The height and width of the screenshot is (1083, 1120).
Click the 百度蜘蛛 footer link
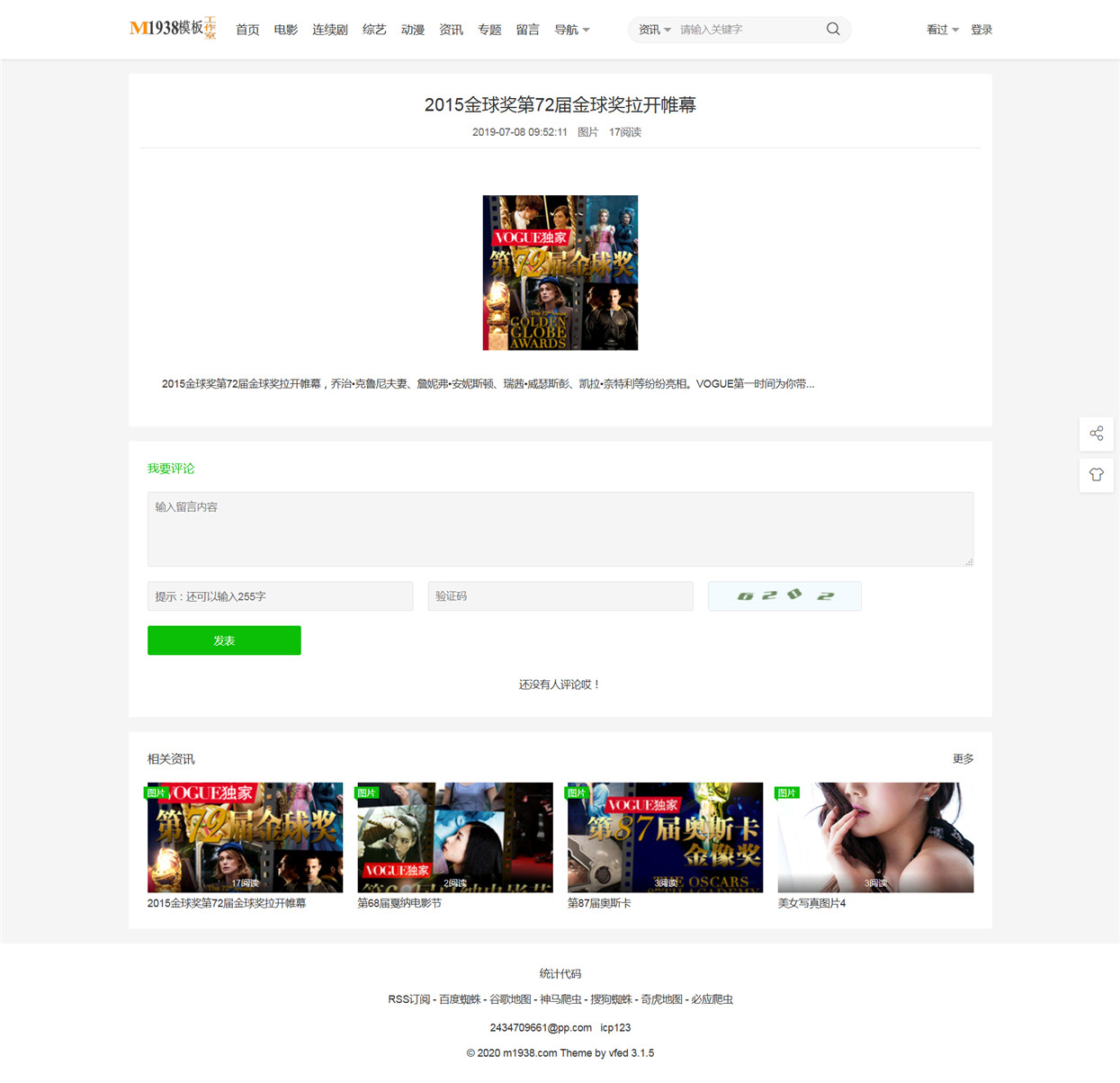pyautogui.click(x=460, y=999)
